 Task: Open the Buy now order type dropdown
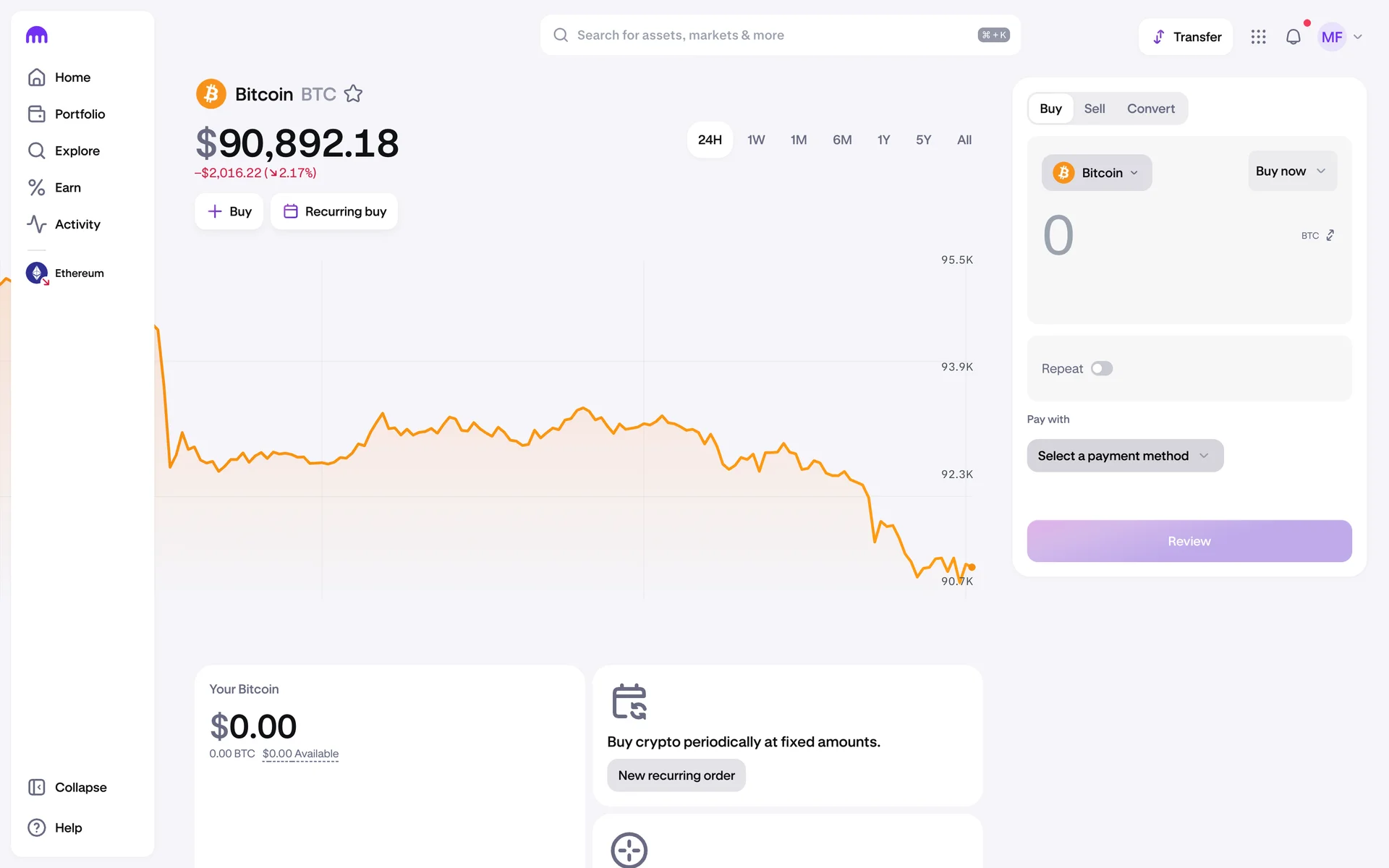tap(1291, 171)
